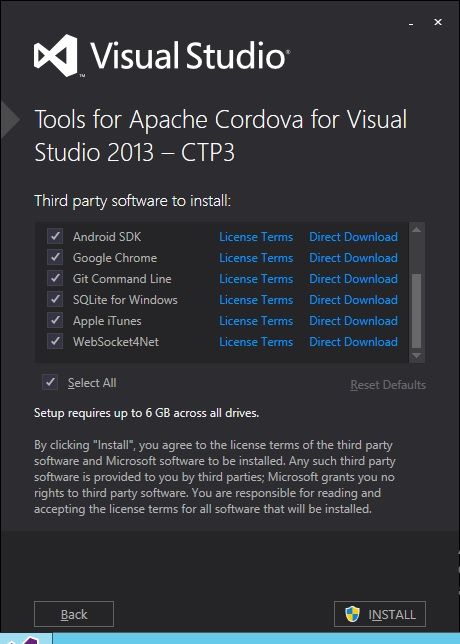Open License Terms for Android SDK

coord(256,237)
